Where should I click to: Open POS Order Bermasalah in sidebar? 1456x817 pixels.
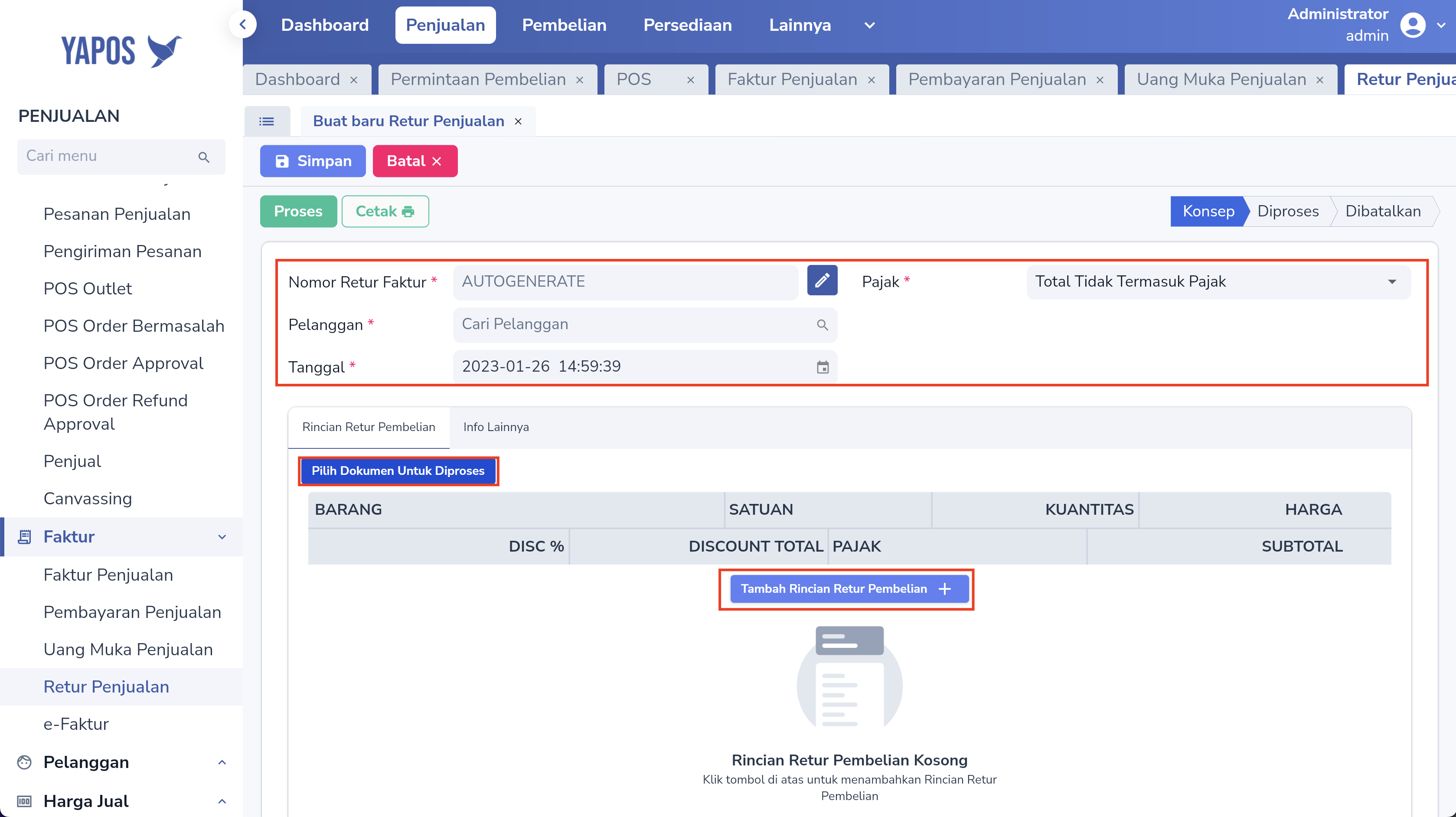[134, 326]
